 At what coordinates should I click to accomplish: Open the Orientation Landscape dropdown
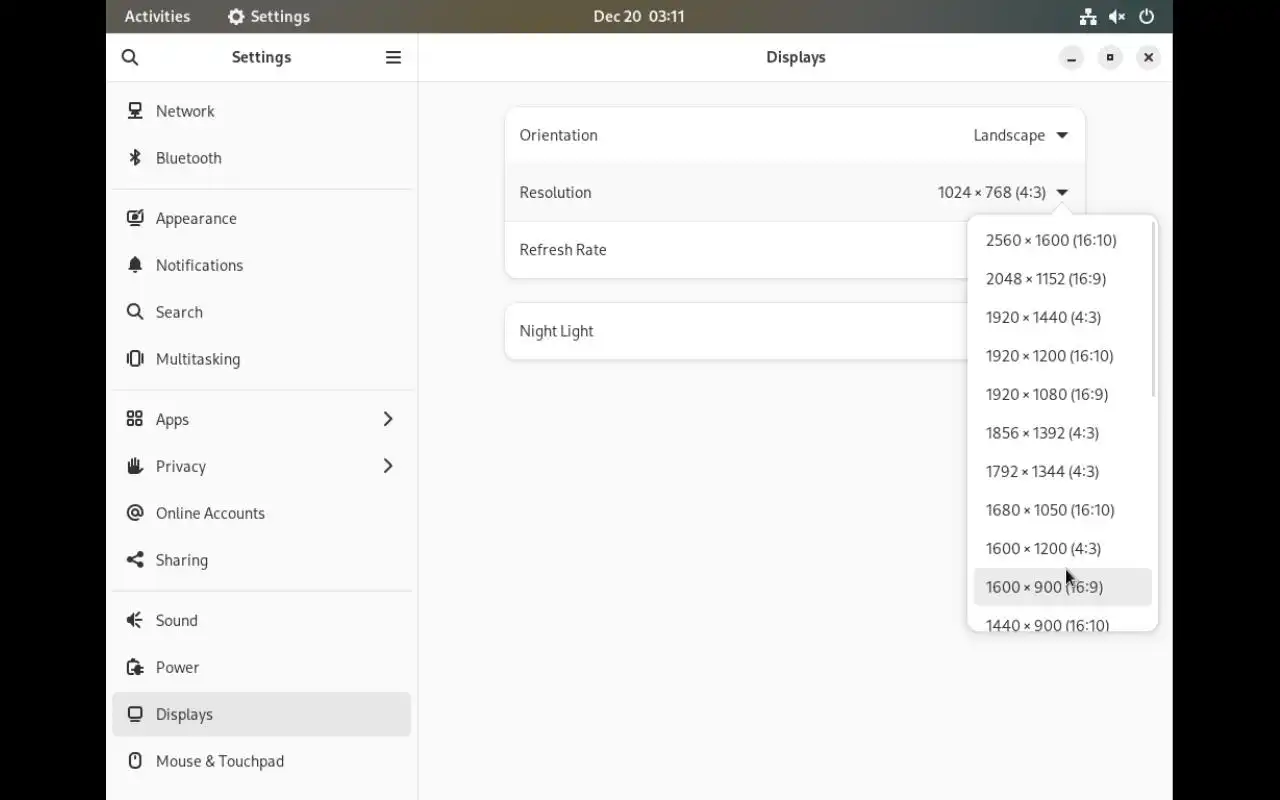point(1020,135)
